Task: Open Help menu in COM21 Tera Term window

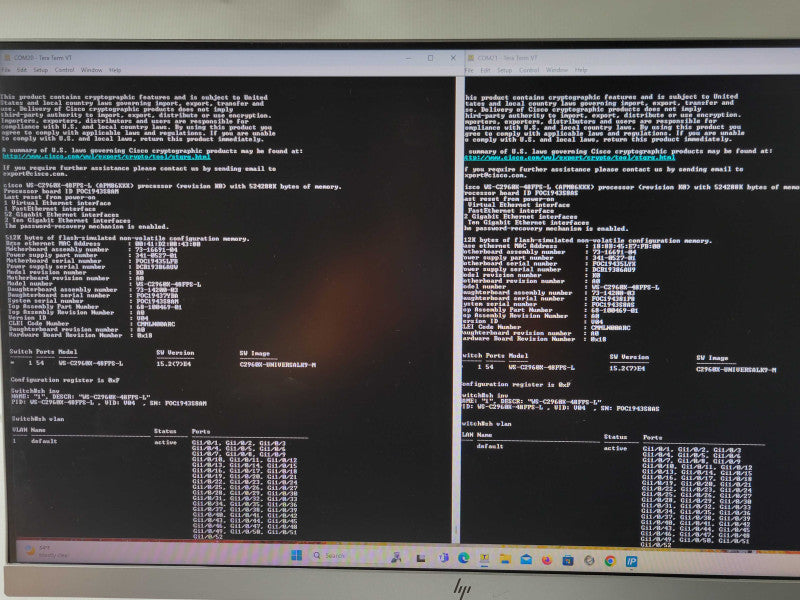Action: 581,70
